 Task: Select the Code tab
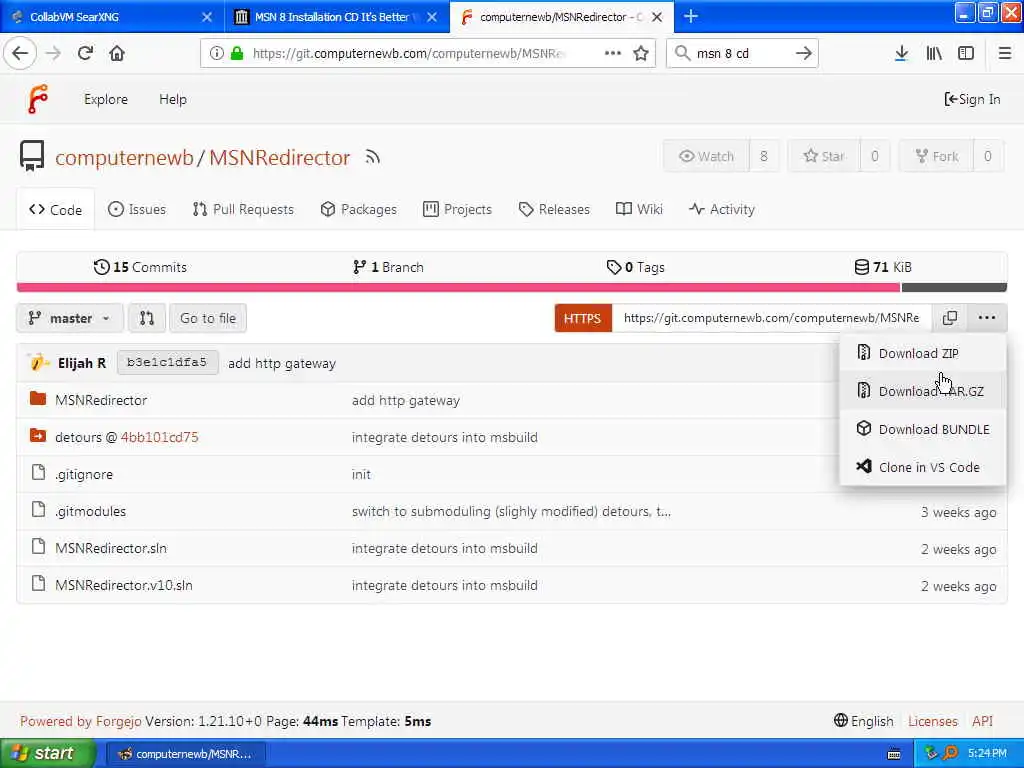click(56, 210)
